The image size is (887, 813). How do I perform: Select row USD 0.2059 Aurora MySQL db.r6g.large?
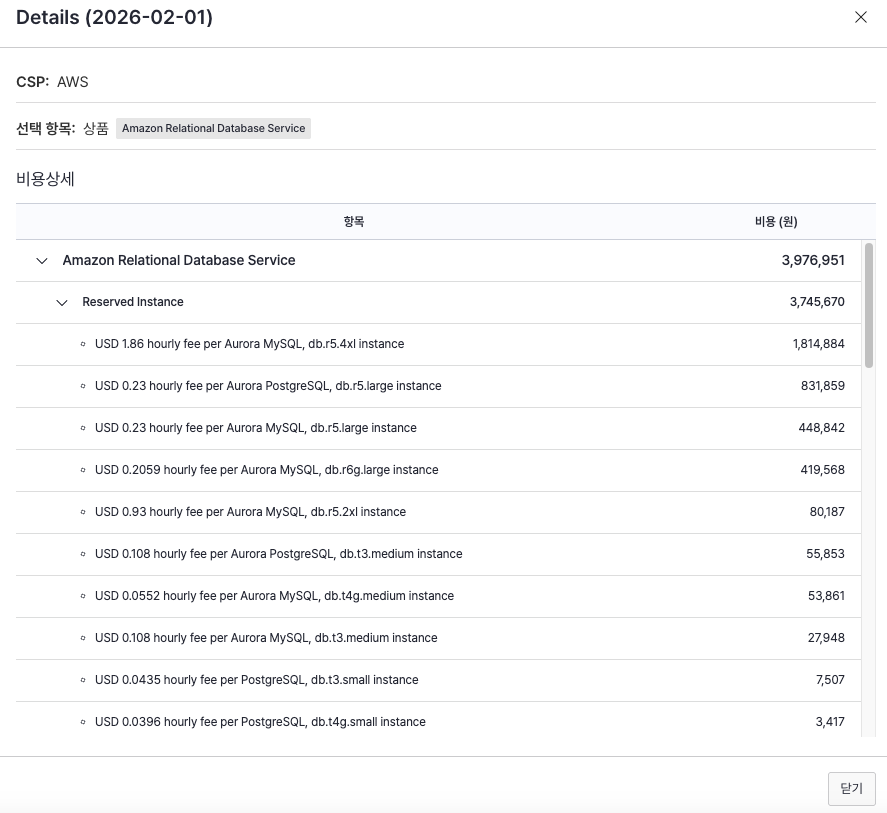pos(438,470)
